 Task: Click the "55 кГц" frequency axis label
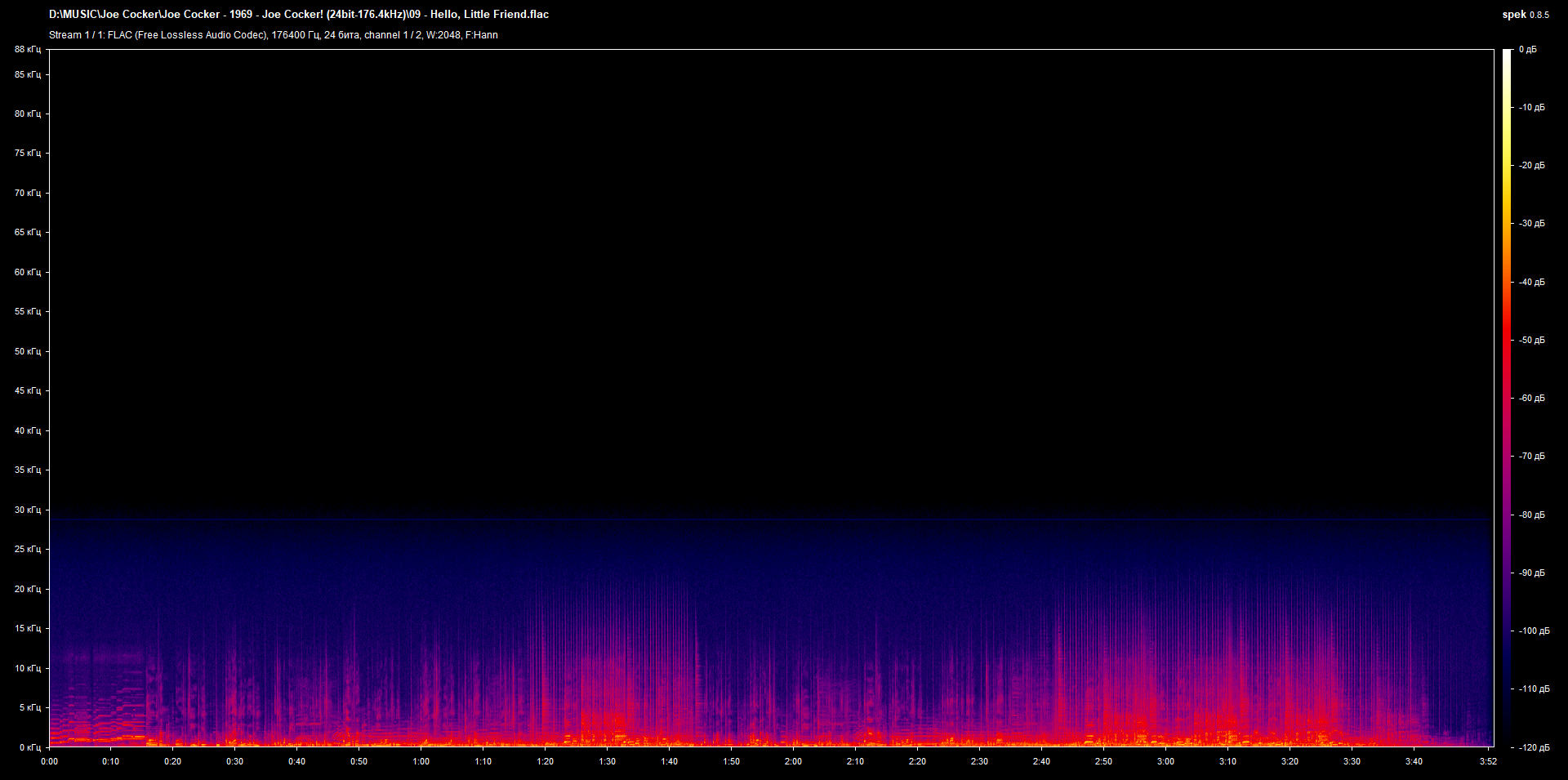pyautogui.click(x=28, y=311)
